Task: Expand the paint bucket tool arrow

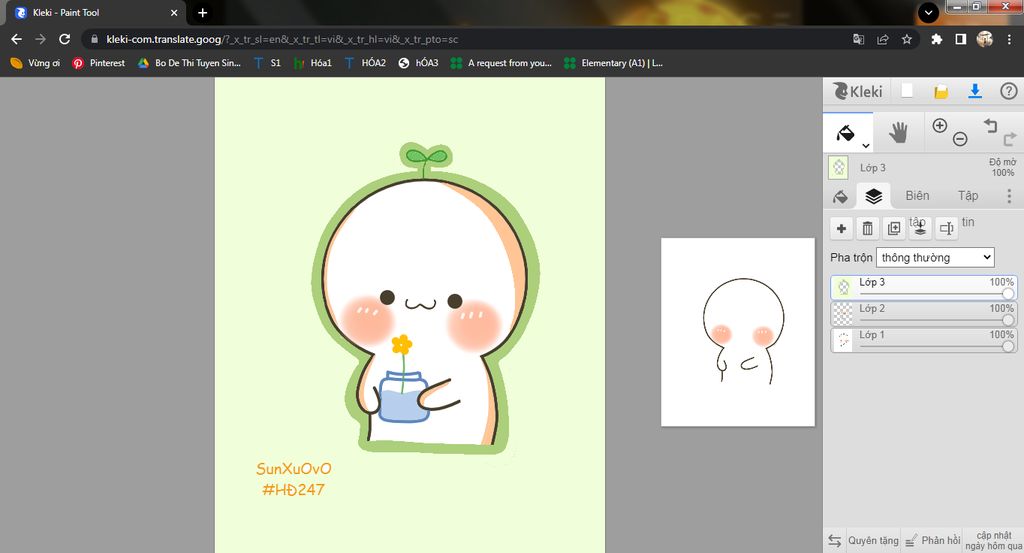Action: pos(865,146)
